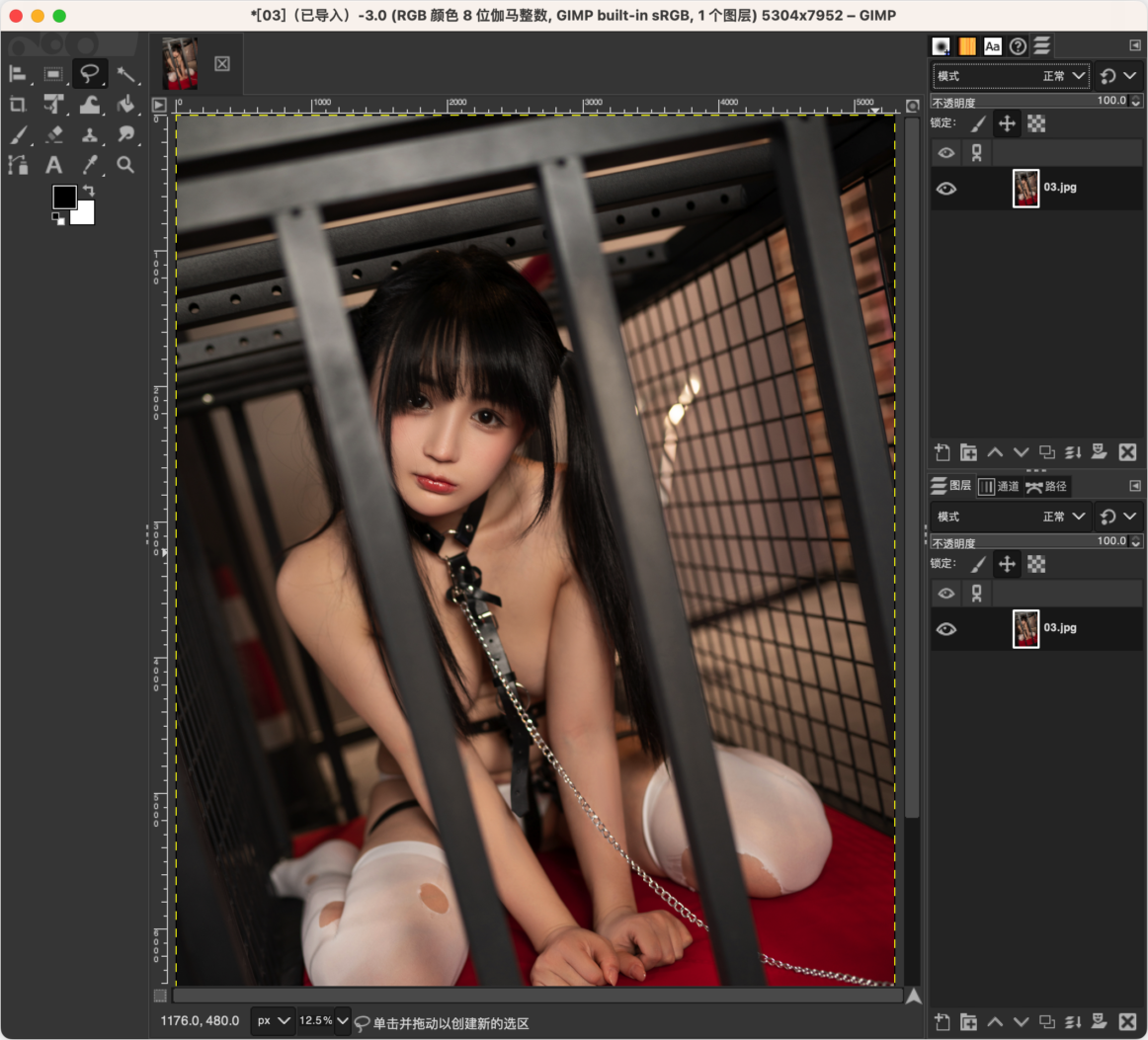Switch to the Brushes tab in upper dock
Viewport: 1148px width, 1040px height.
pyautogui.click(x=941, y=46)
